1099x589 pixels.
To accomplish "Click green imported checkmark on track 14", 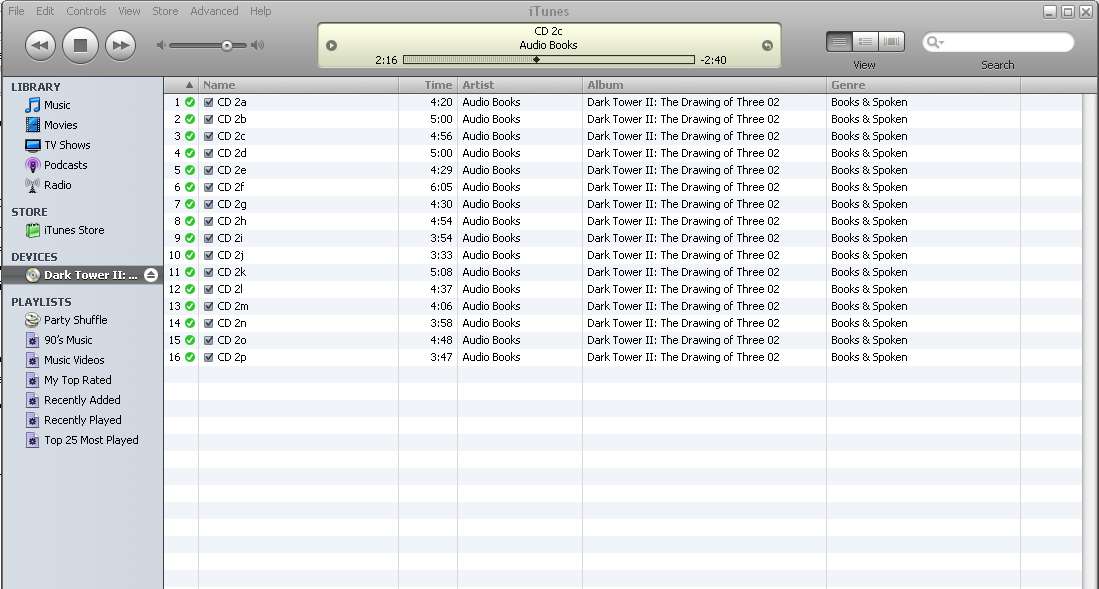I will [x=190, y=323].
